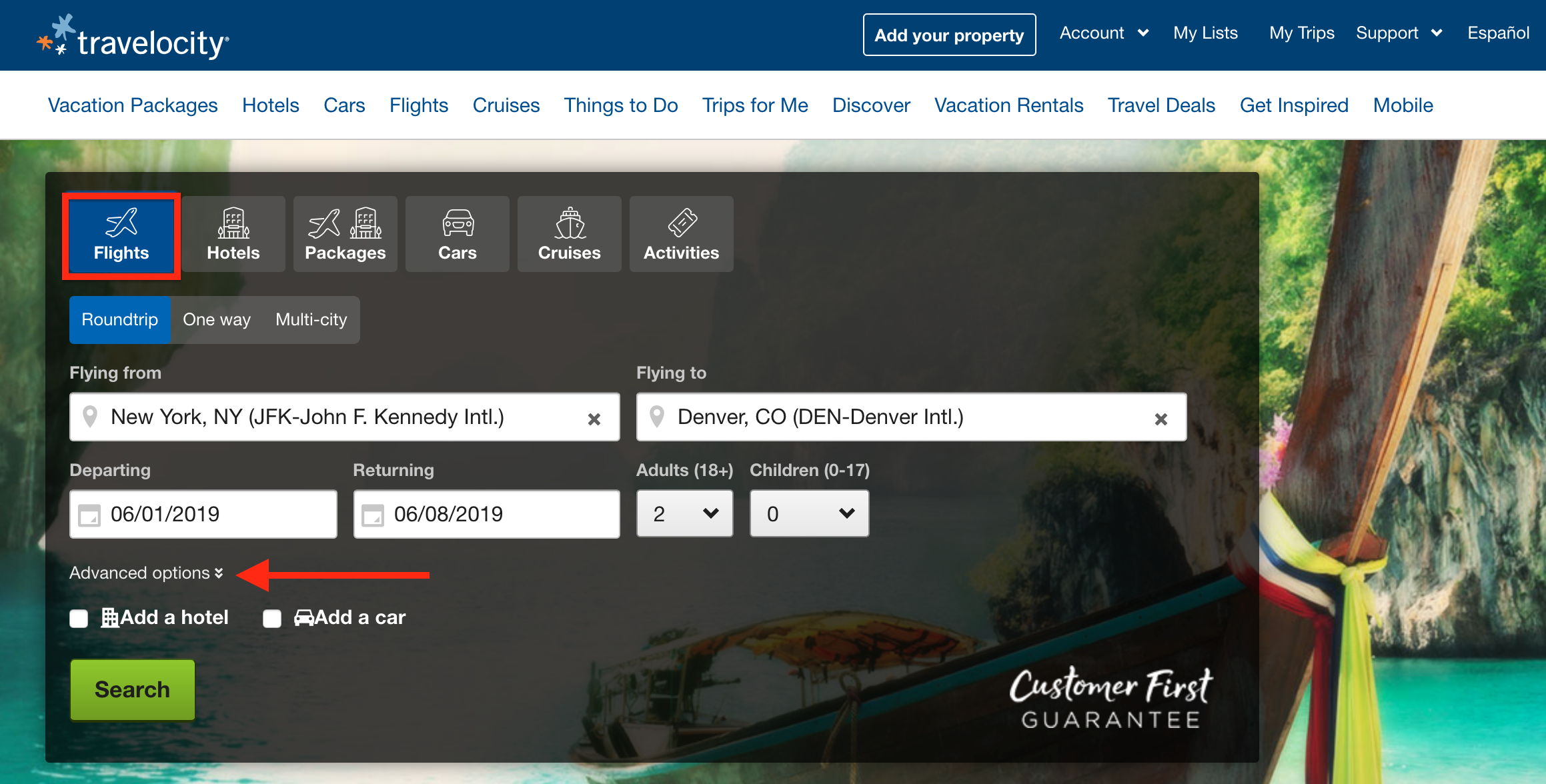
Task: Click the green Search button
Action: pos(133,690)
